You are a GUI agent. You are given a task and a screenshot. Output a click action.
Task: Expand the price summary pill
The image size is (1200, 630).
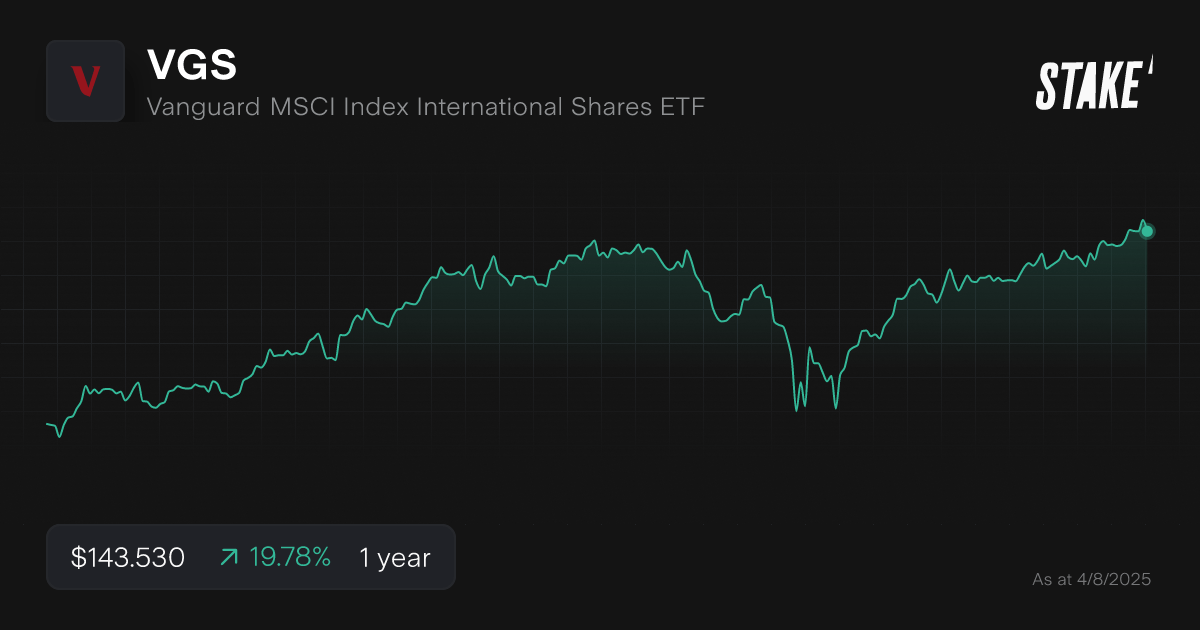(x=250, y=557)
